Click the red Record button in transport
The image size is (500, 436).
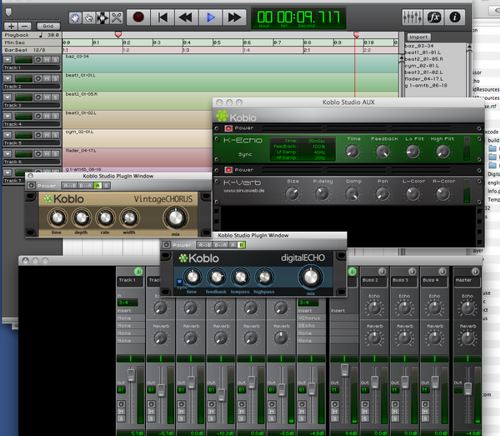click(138, 17)
